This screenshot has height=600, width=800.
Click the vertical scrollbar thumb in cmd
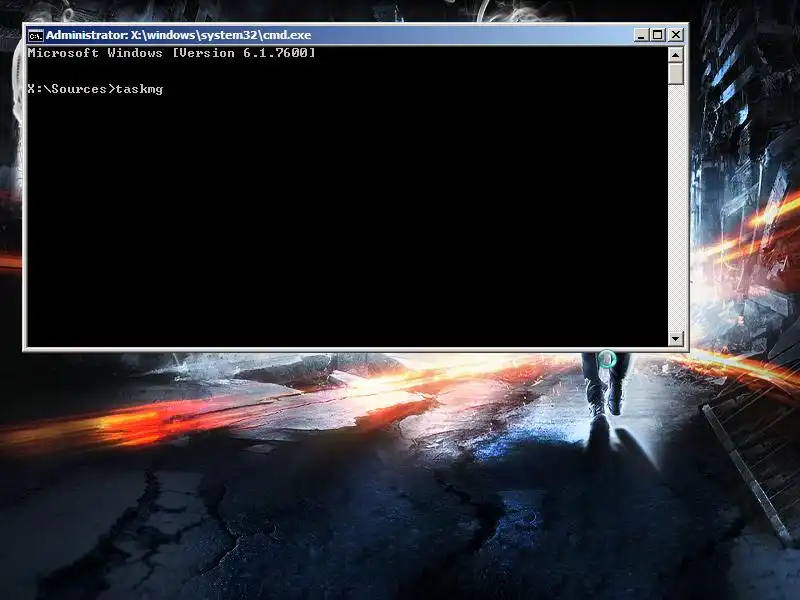click(x=676, y=73)
